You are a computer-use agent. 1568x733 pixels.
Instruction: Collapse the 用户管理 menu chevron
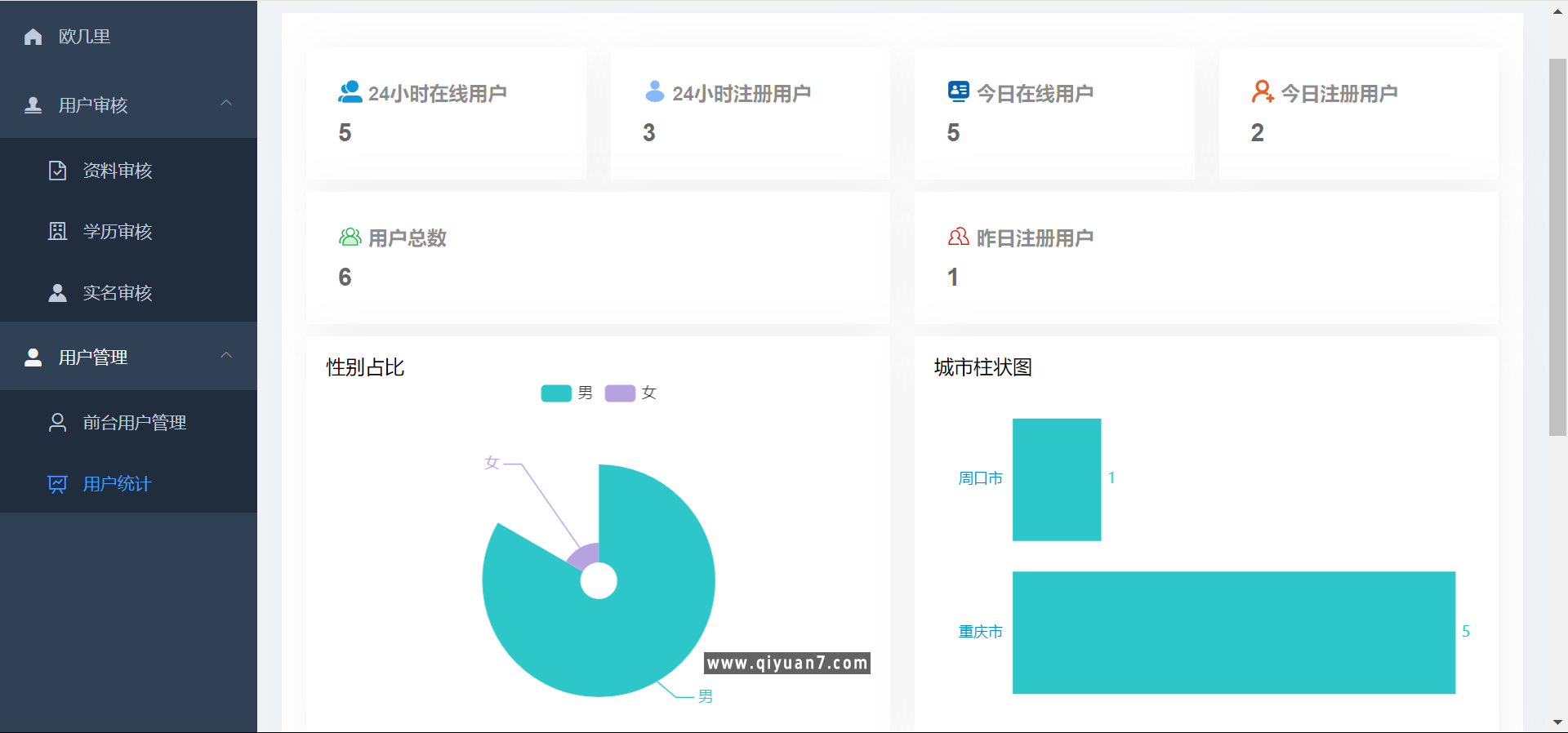point(226,356)
